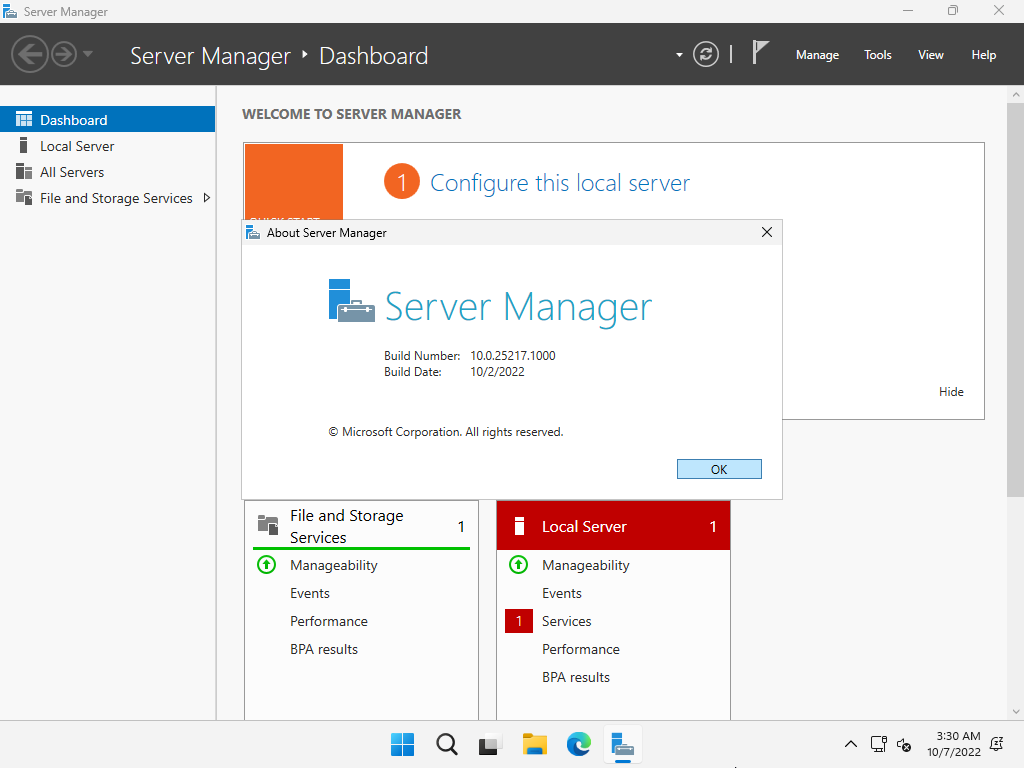Open the Windows Start menu
Screen dimensions: 1024x768
pos(402,744)
